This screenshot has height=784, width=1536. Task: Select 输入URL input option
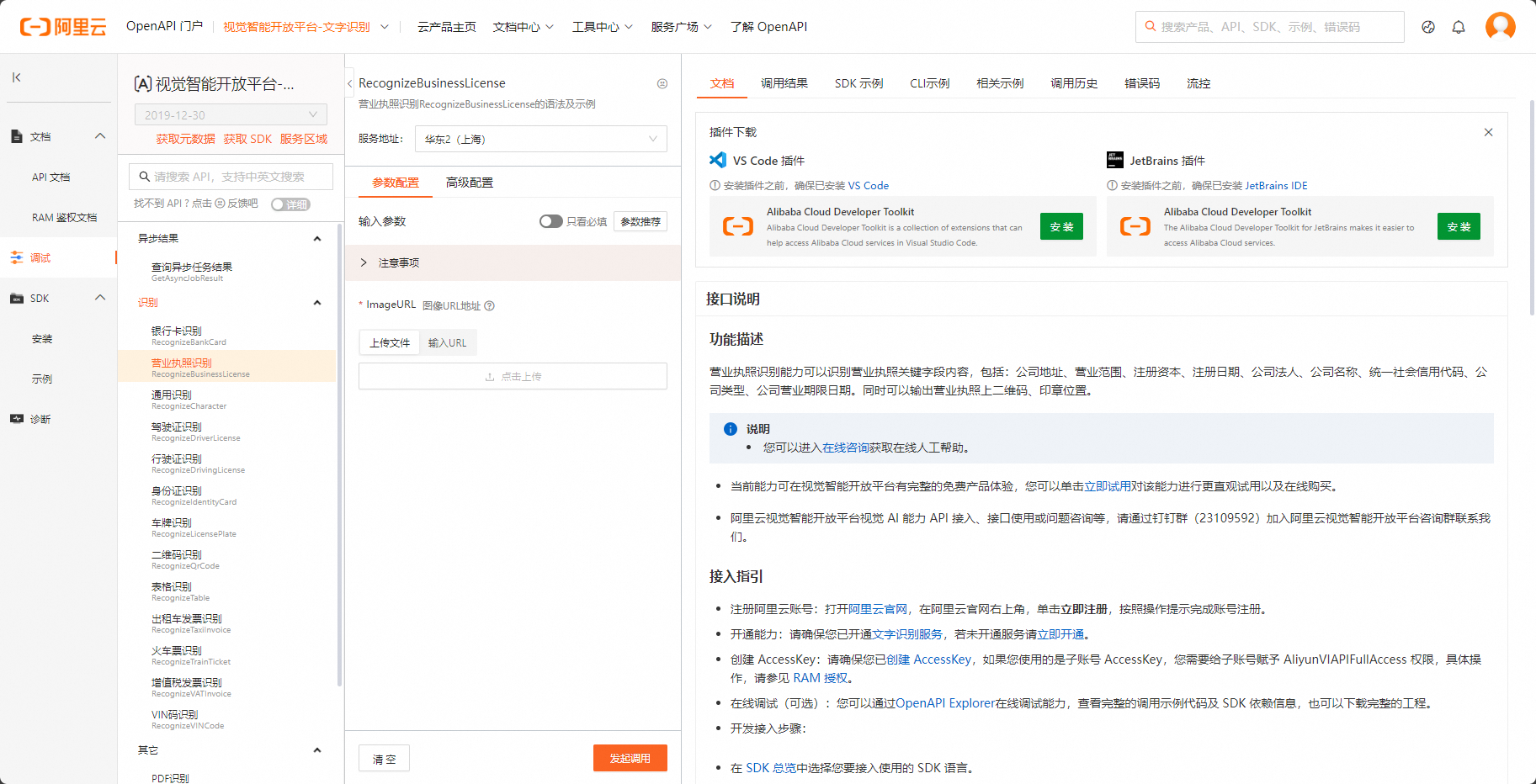click(447, 342)
